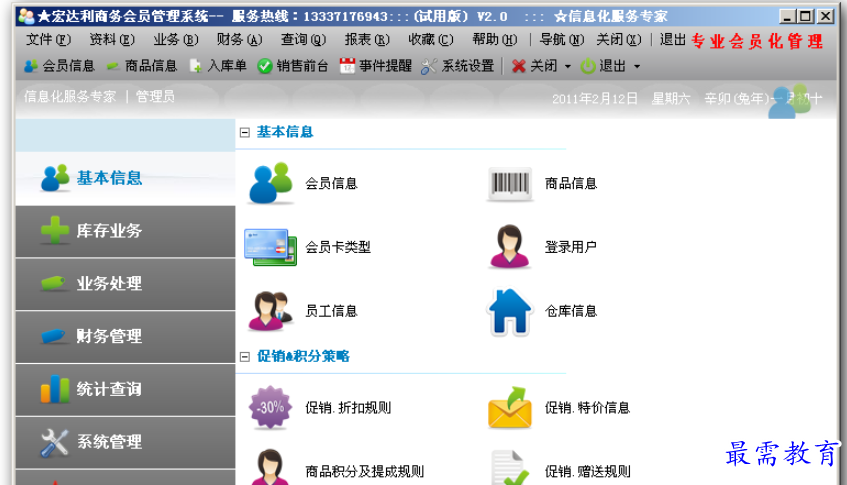Open the 导航(N) menu
This screenshot has width=847, height=485.
(562, 39)
